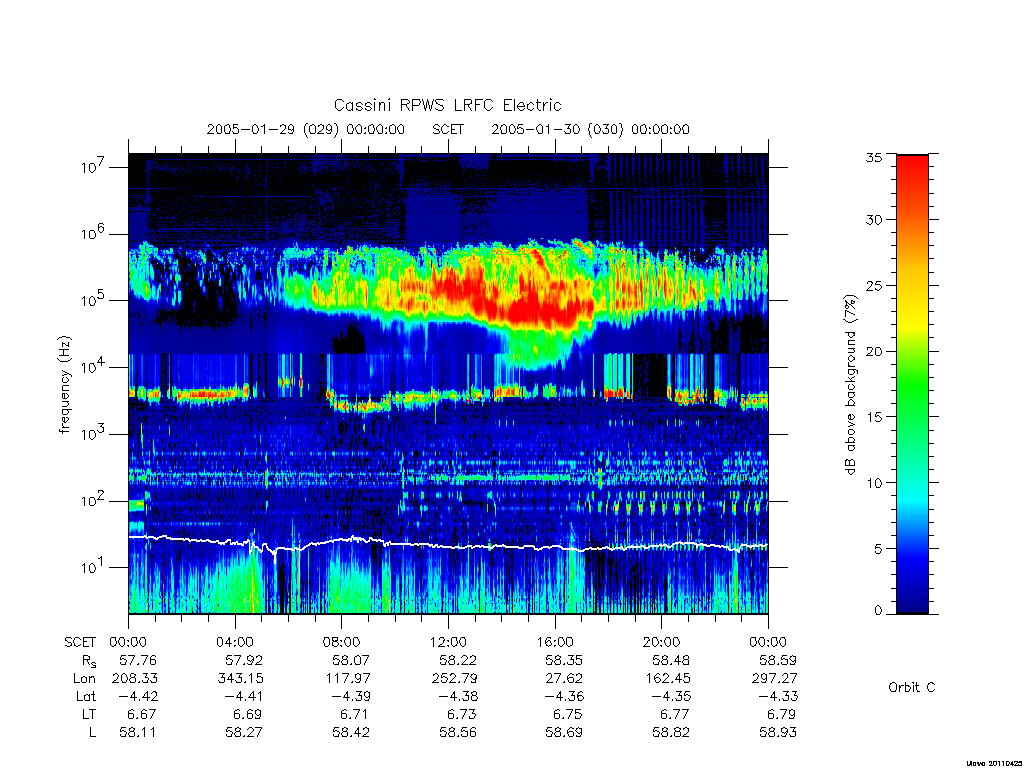Click the Lon value '208.33'

click(135, 679)
